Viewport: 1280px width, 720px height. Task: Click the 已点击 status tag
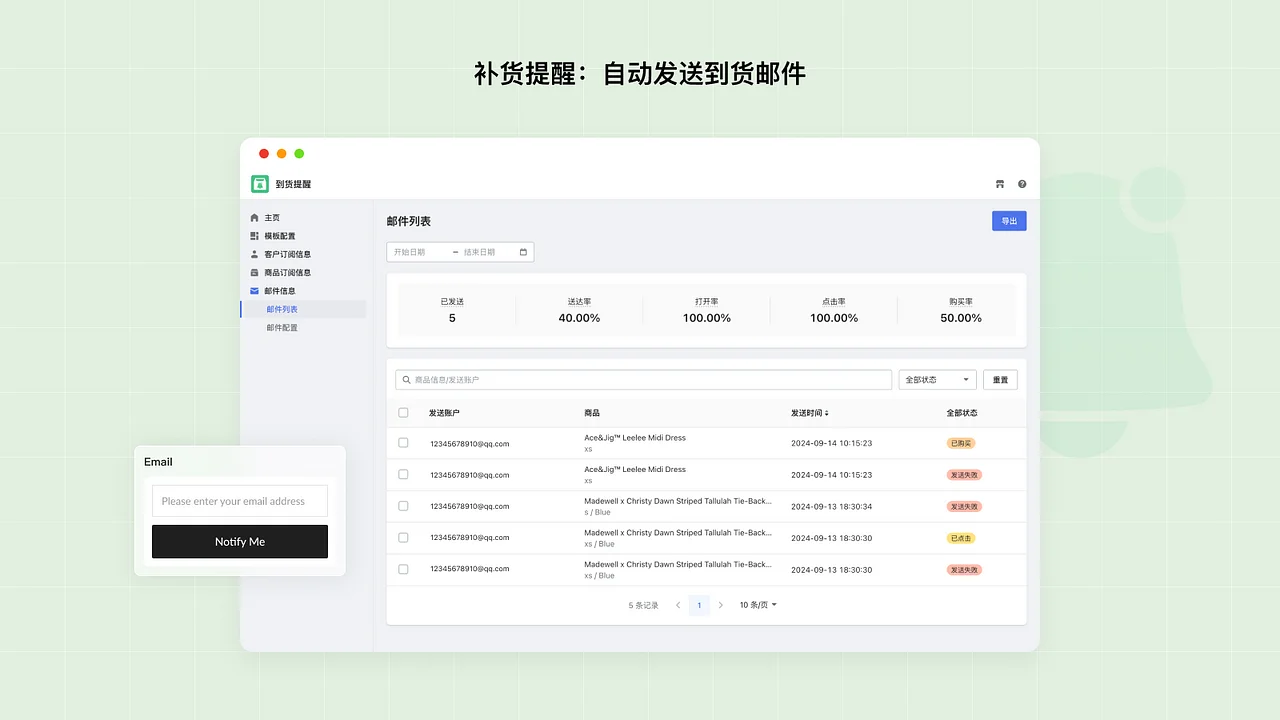click(x=961, y=538)
